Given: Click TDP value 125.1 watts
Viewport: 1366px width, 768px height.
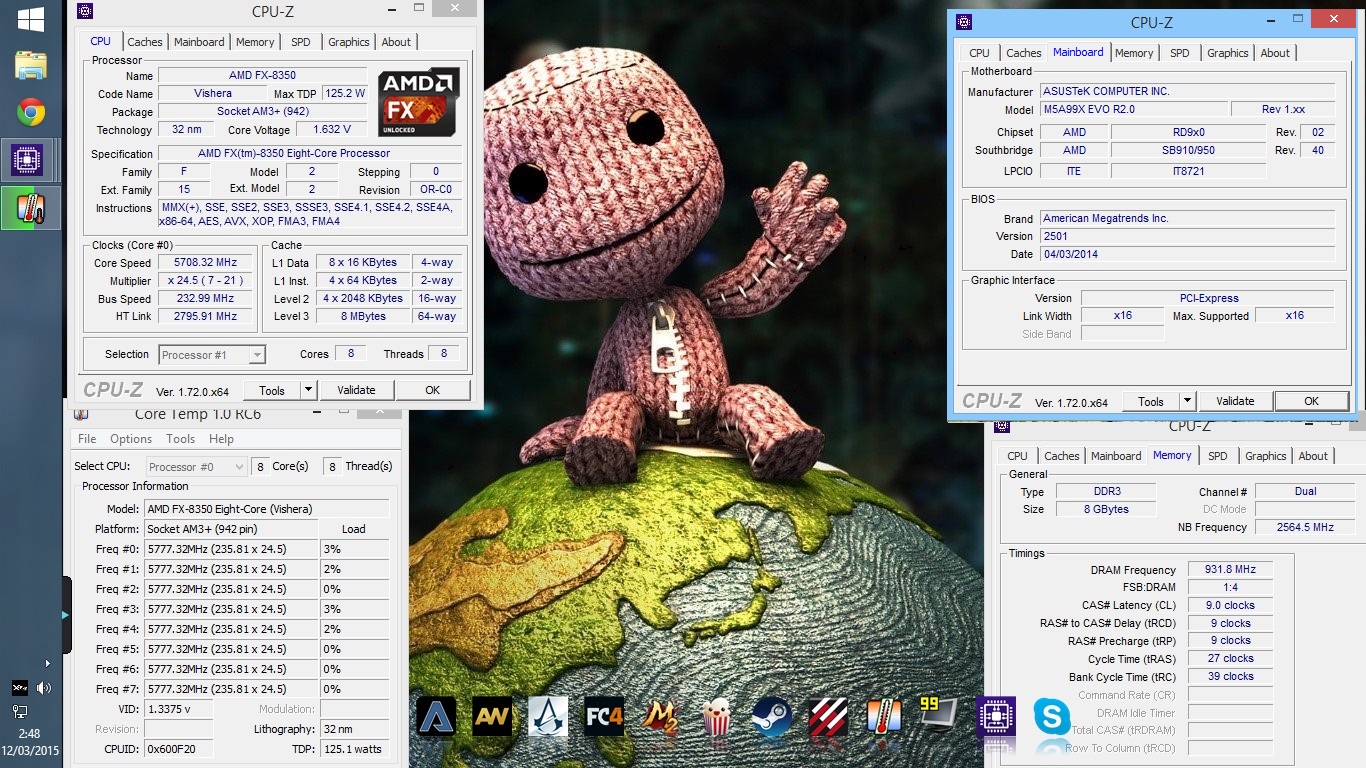Looking at the screenshot, I should (x=354, y=749).
